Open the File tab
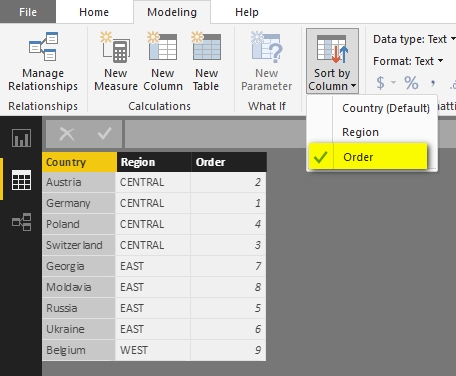The image size is (456, 376). [28, 12]
